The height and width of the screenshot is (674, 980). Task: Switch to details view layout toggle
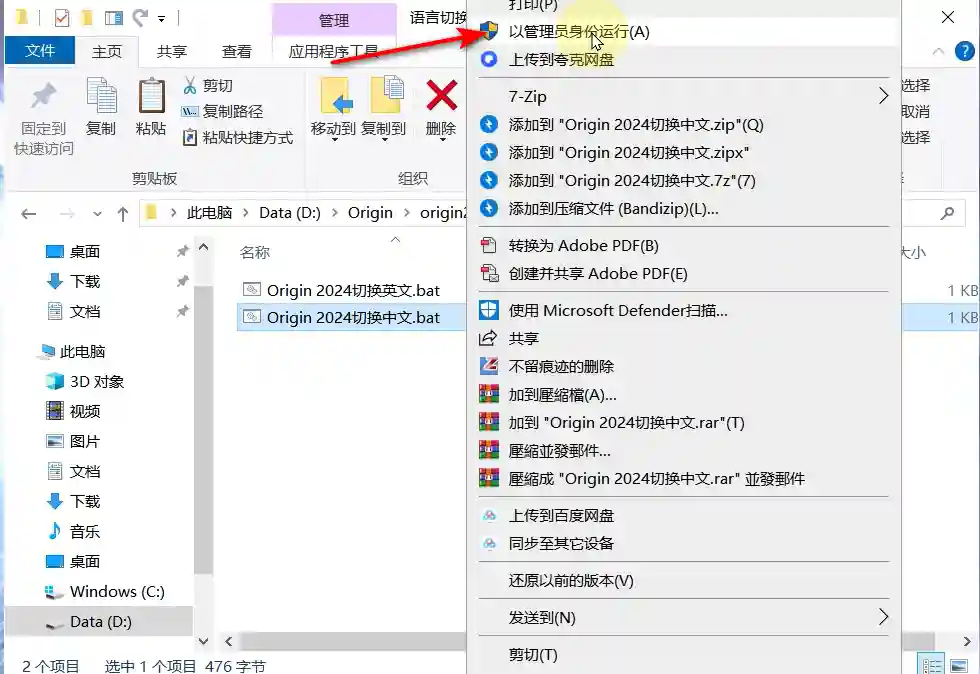[x=932, y=666]
